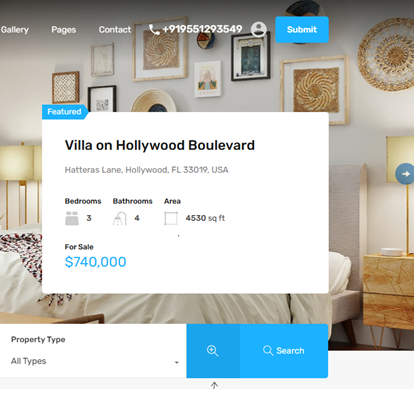Click the Property Type dropdown arrow
The image size is (418, 416).
click(x=177, y=362)
